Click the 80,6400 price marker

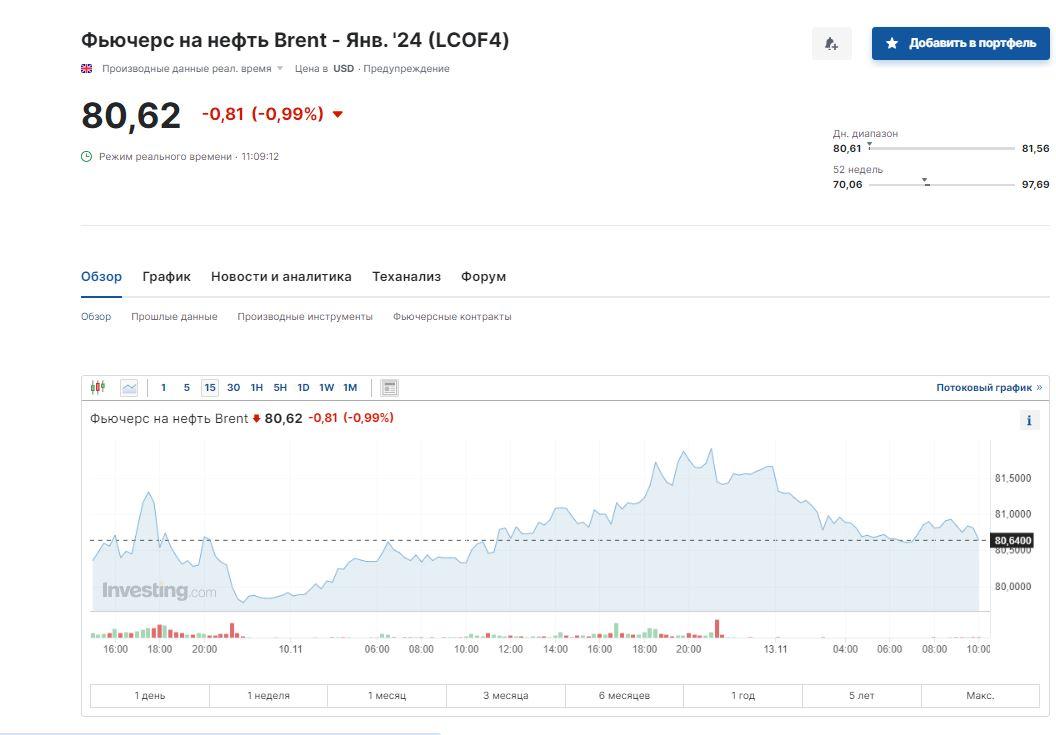tap(1012, 540)
